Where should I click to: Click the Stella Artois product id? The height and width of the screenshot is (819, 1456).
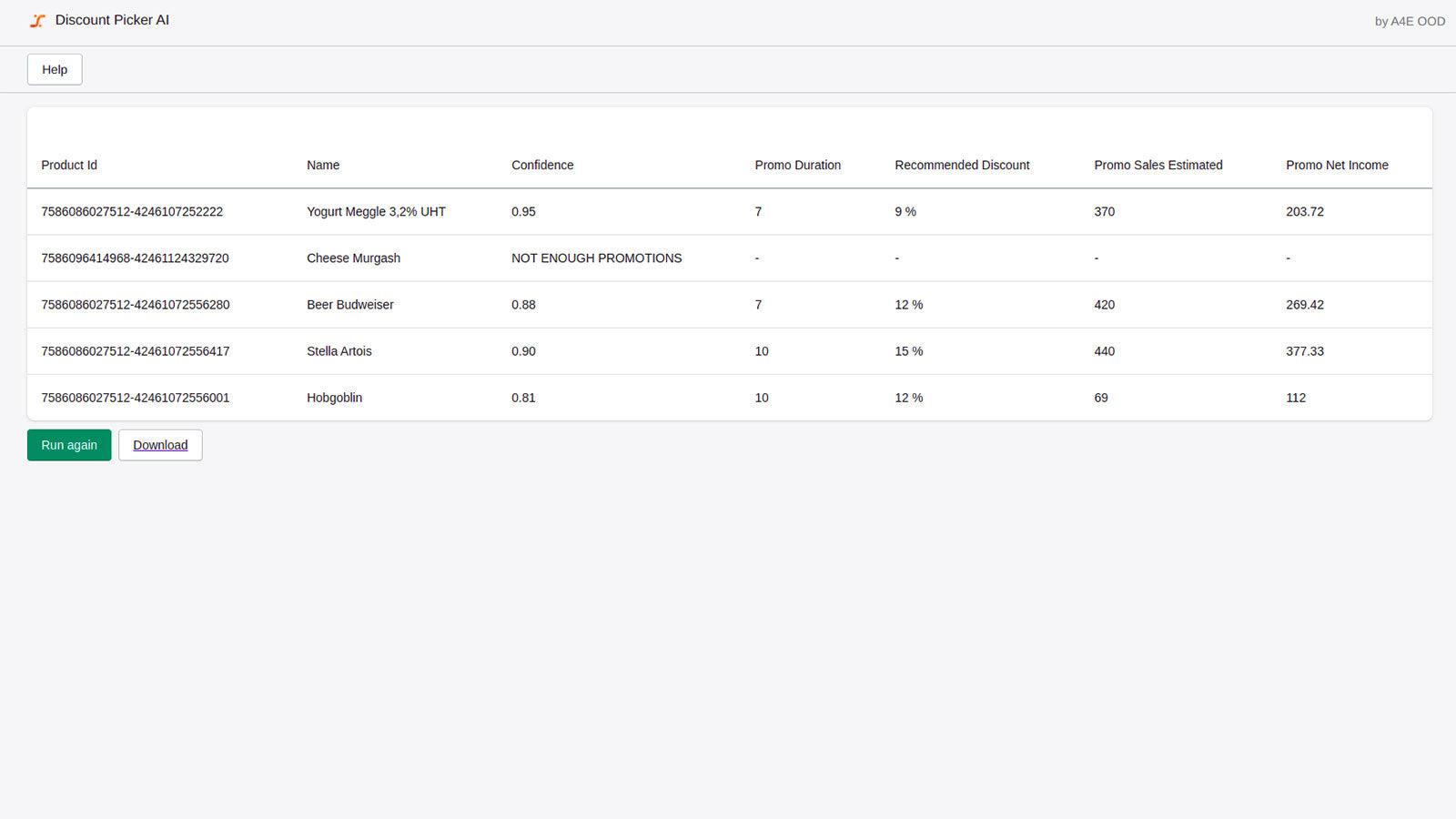135,350
